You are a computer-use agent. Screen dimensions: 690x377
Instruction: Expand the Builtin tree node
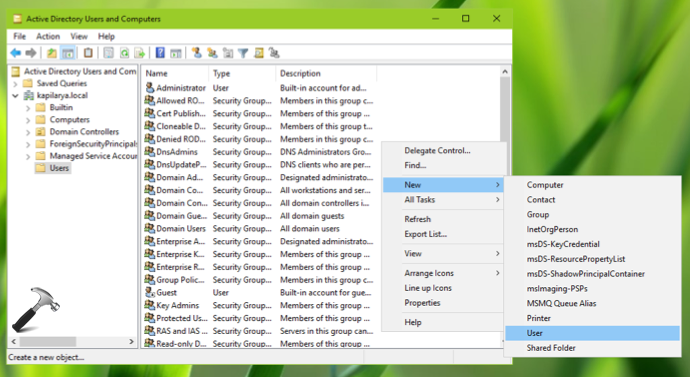(x=28, y=108)
